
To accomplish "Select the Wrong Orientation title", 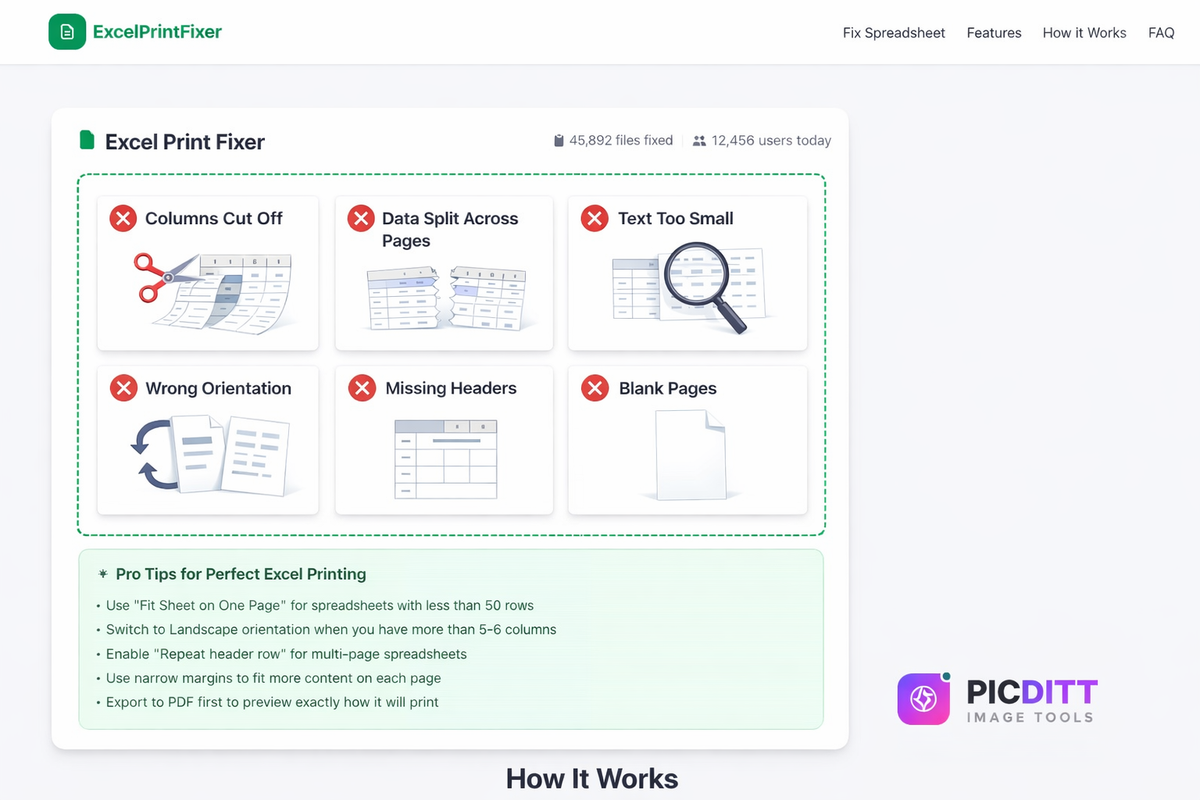I will tap(218, 388).
